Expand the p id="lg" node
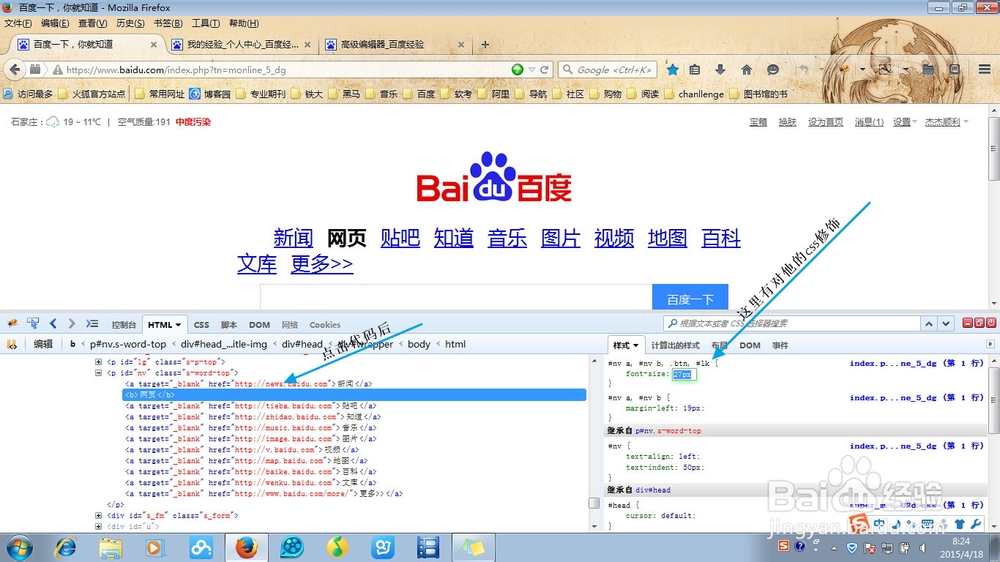 pos(98,362)
